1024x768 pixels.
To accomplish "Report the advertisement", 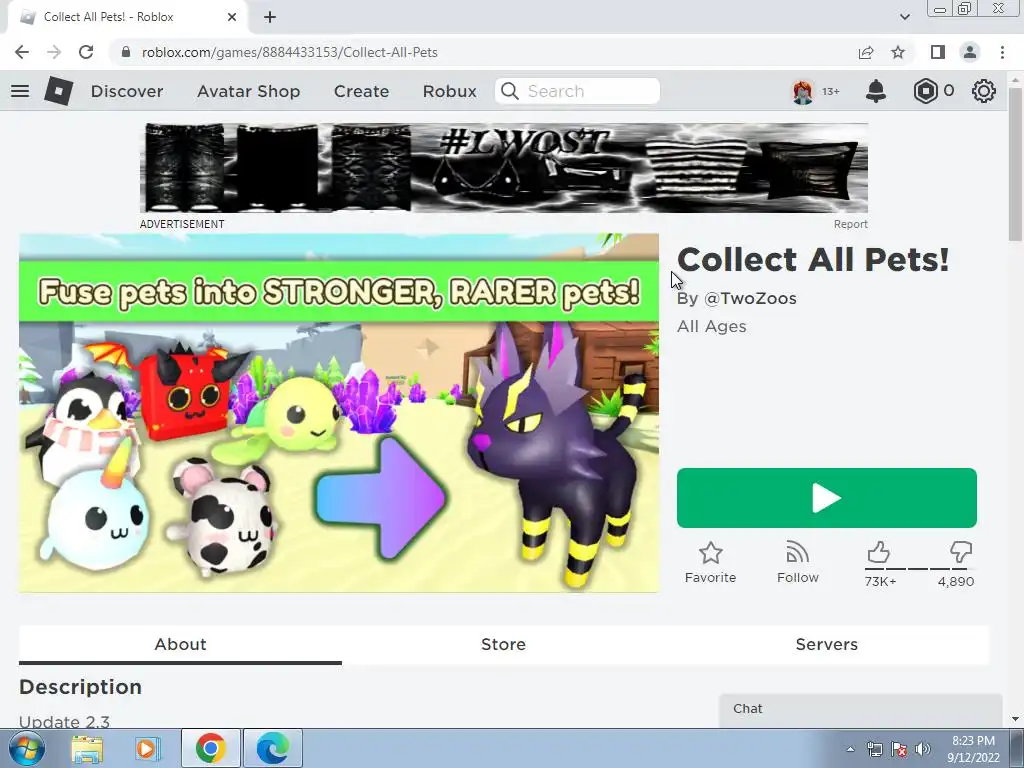I will [x=850, y=224].
